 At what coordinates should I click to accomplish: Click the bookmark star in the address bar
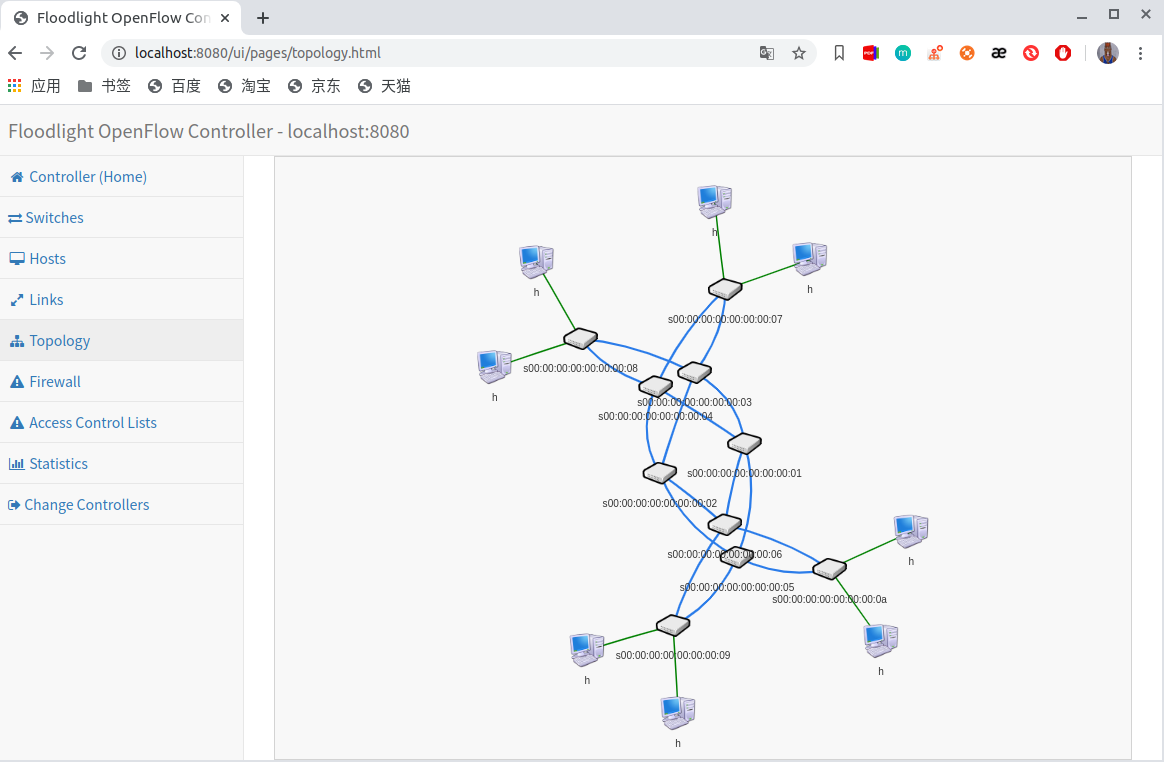[x=799, y=52]
